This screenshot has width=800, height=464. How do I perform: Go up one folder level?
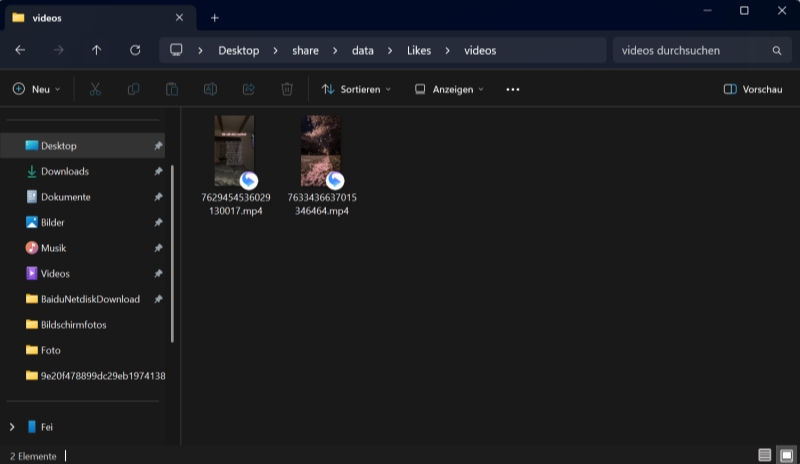click(96, 50)
